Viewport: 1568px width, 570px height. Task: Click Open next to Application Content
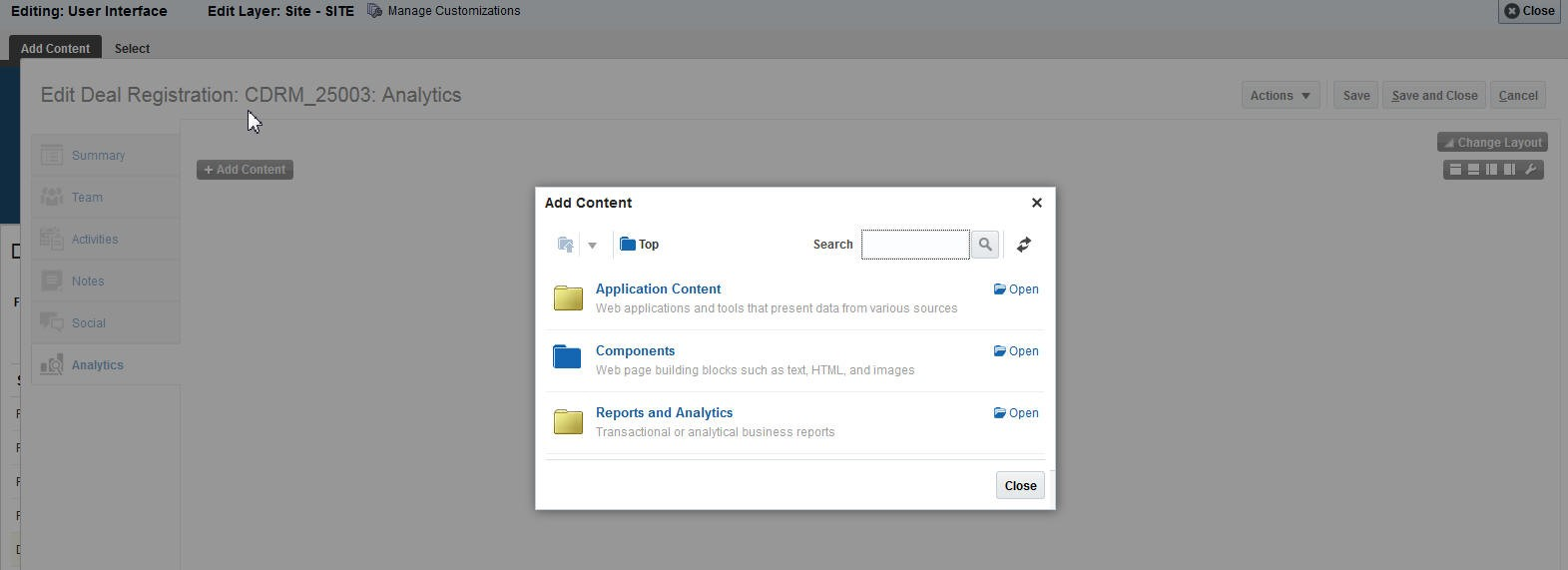(1016, 289)
